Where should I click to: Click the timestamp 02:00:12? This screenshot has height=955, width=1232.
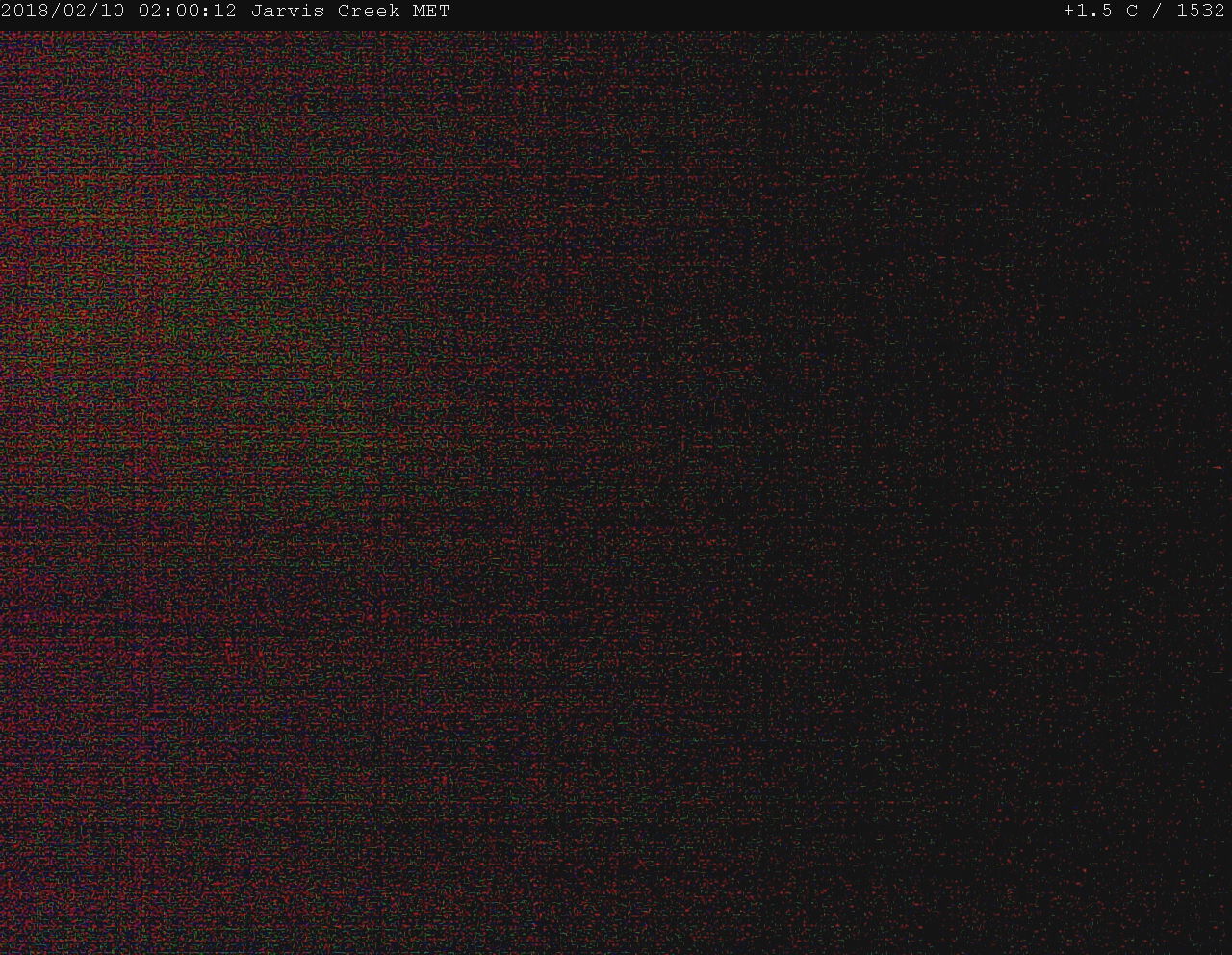(x=188, y=12)
